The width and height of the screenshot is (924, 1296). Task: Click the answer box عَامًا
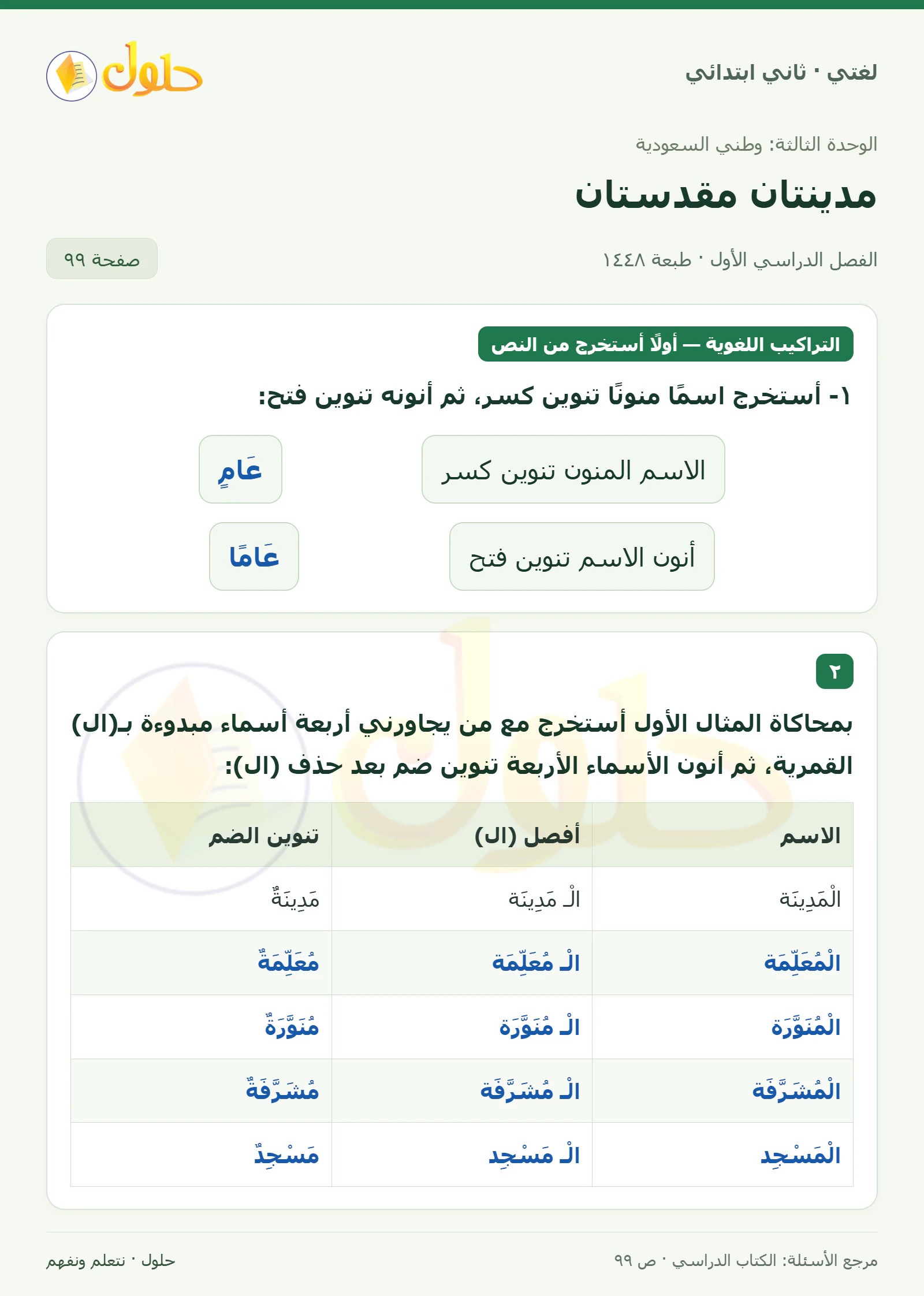click(254, 557)
